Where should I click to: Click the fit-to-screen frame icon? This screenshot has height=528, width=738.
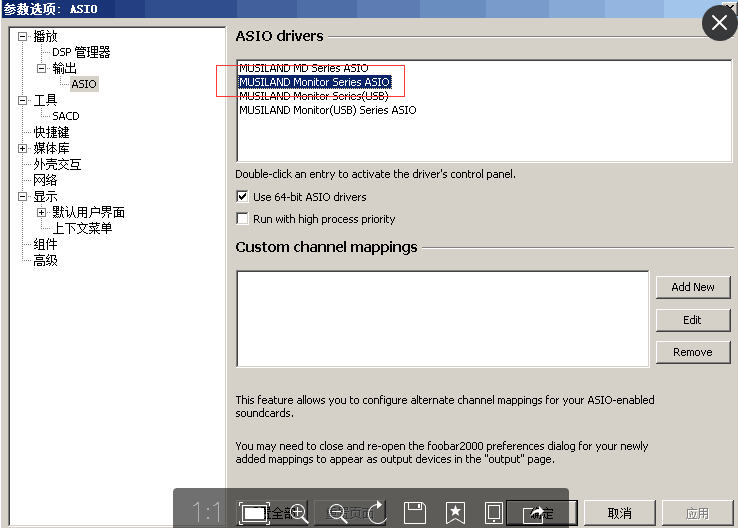[x=255, y=513]
